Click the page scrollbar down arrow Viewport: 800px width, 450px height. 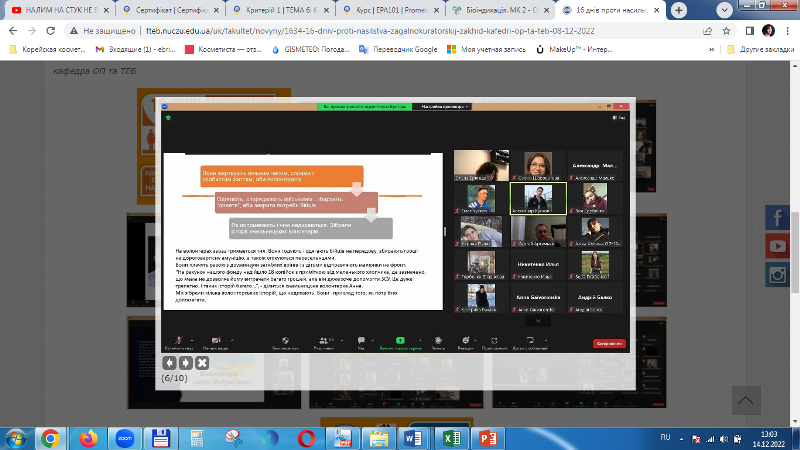(795, 422)
